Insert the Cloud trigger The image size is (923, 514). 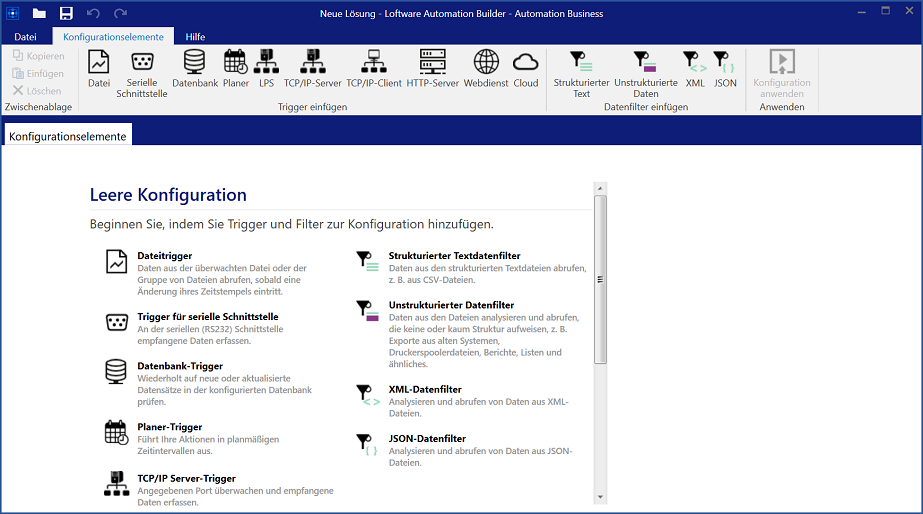click(526, 69)
